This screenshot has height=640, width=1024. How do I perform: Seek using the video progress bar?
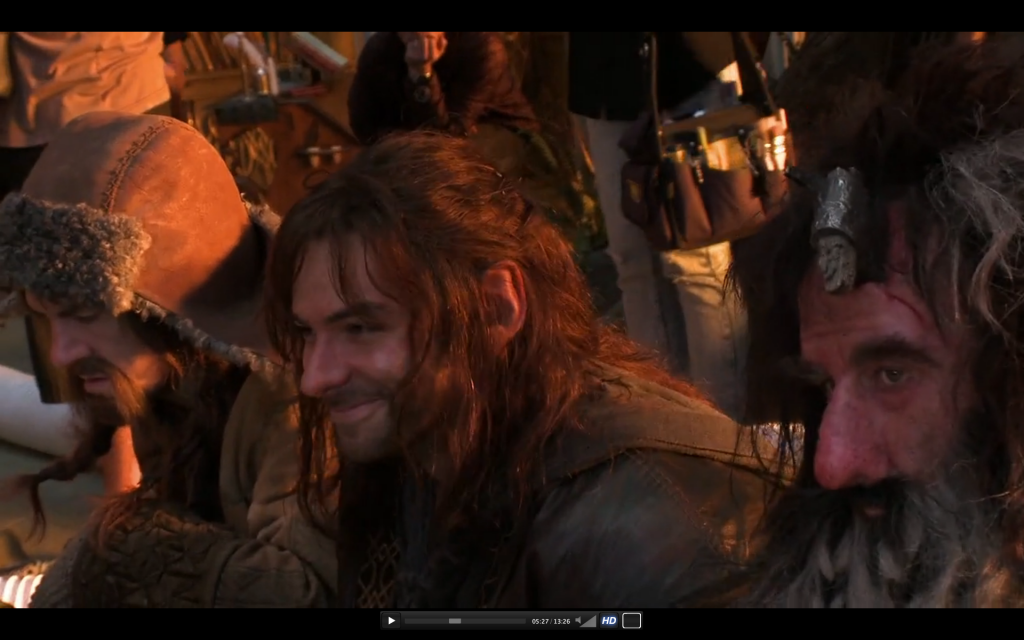coord(465,621)
